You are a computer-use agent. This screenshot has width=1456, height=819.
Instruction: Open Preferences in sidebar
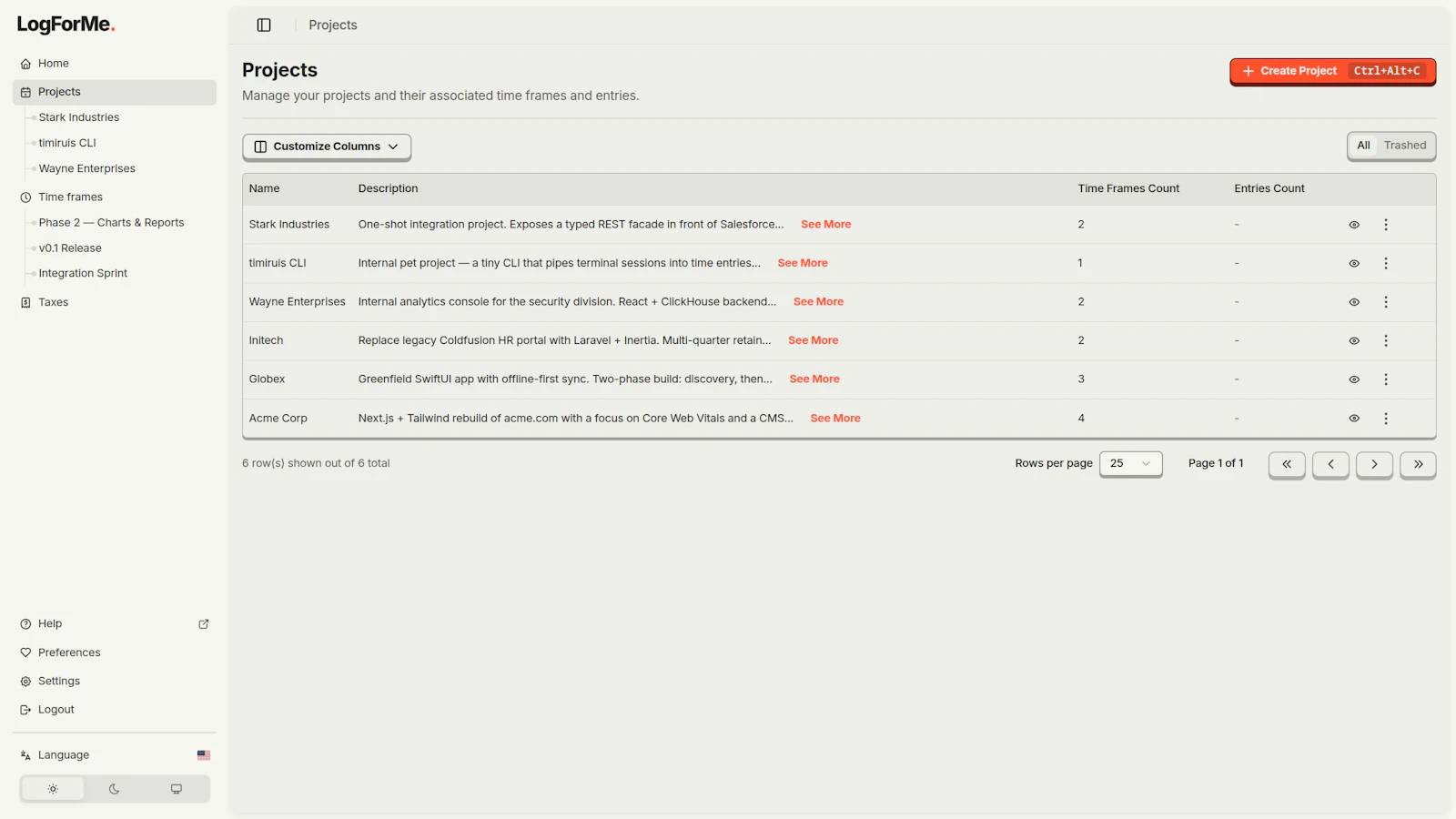[115, 652]
